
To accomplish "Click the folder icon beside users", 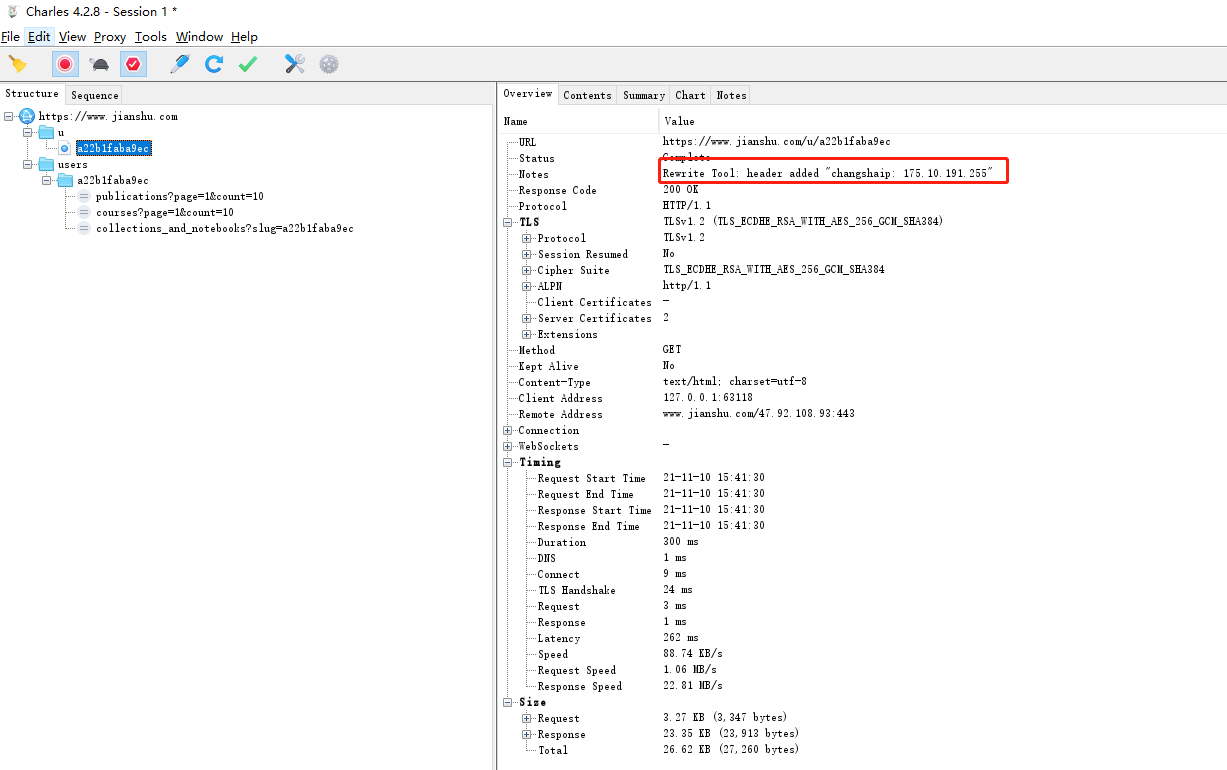I will [x=46, y=164].
